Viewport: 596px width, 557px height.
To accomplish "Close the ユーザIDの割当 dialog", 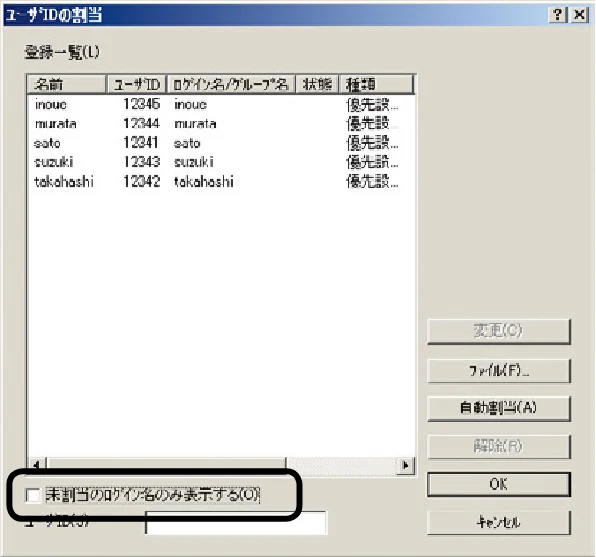I will [579, 15].
